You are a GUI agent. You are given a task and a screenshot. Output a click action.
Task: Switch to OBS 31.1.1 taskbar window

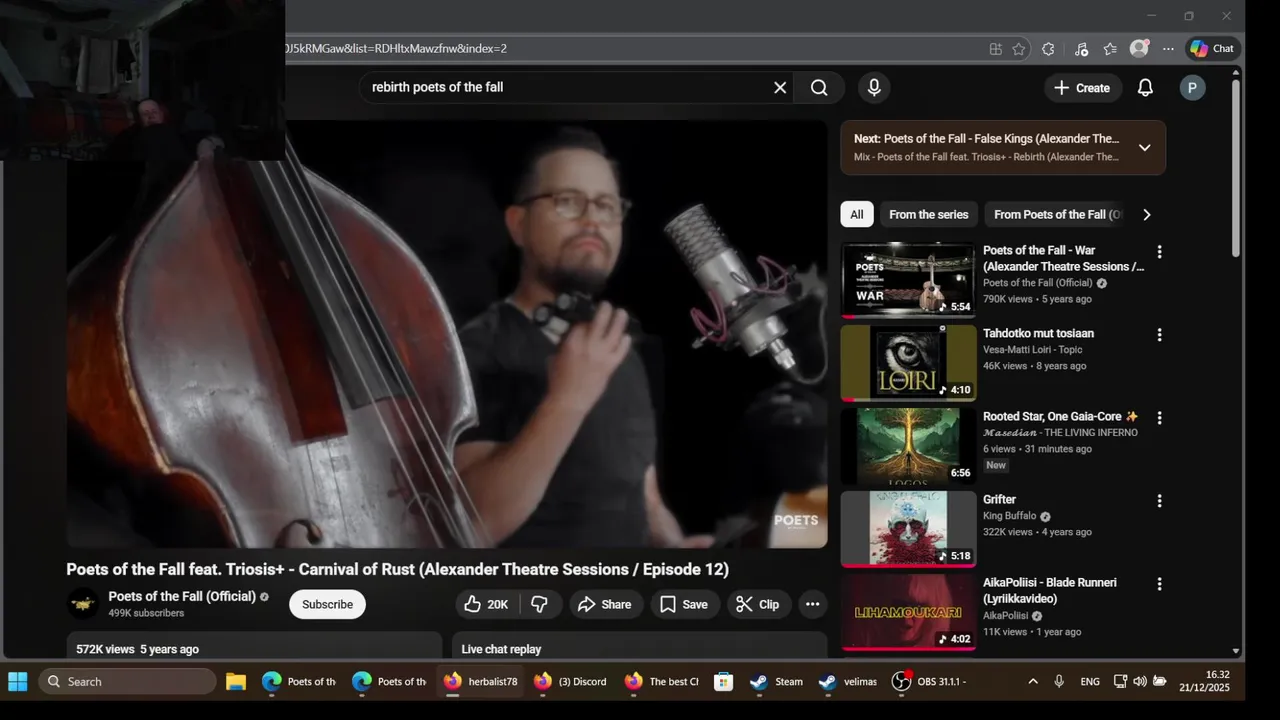pyautogui.click(x=930, y=682)
